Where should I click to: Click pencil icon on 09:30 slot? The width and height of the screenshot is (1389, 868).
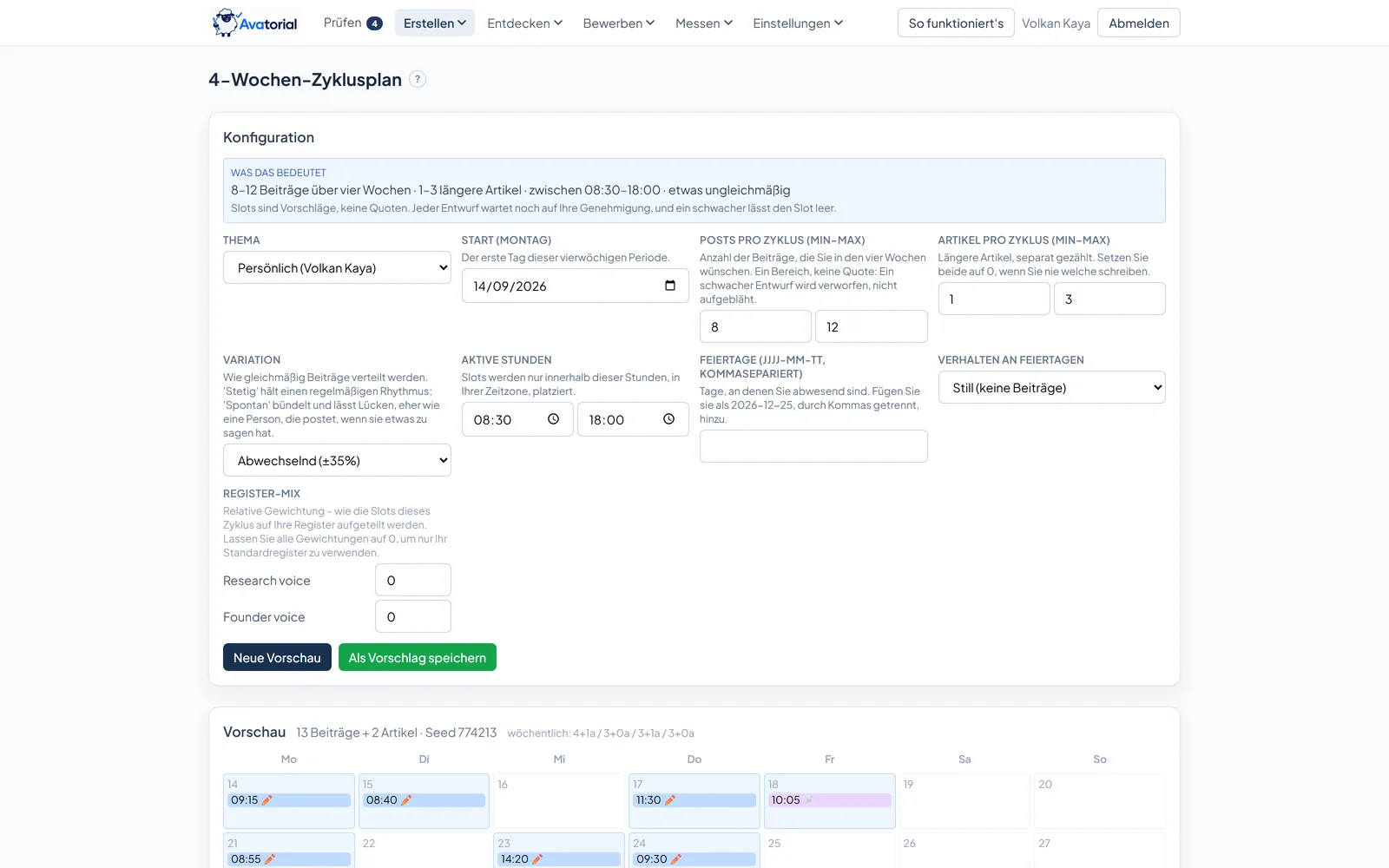pos(675,859)
